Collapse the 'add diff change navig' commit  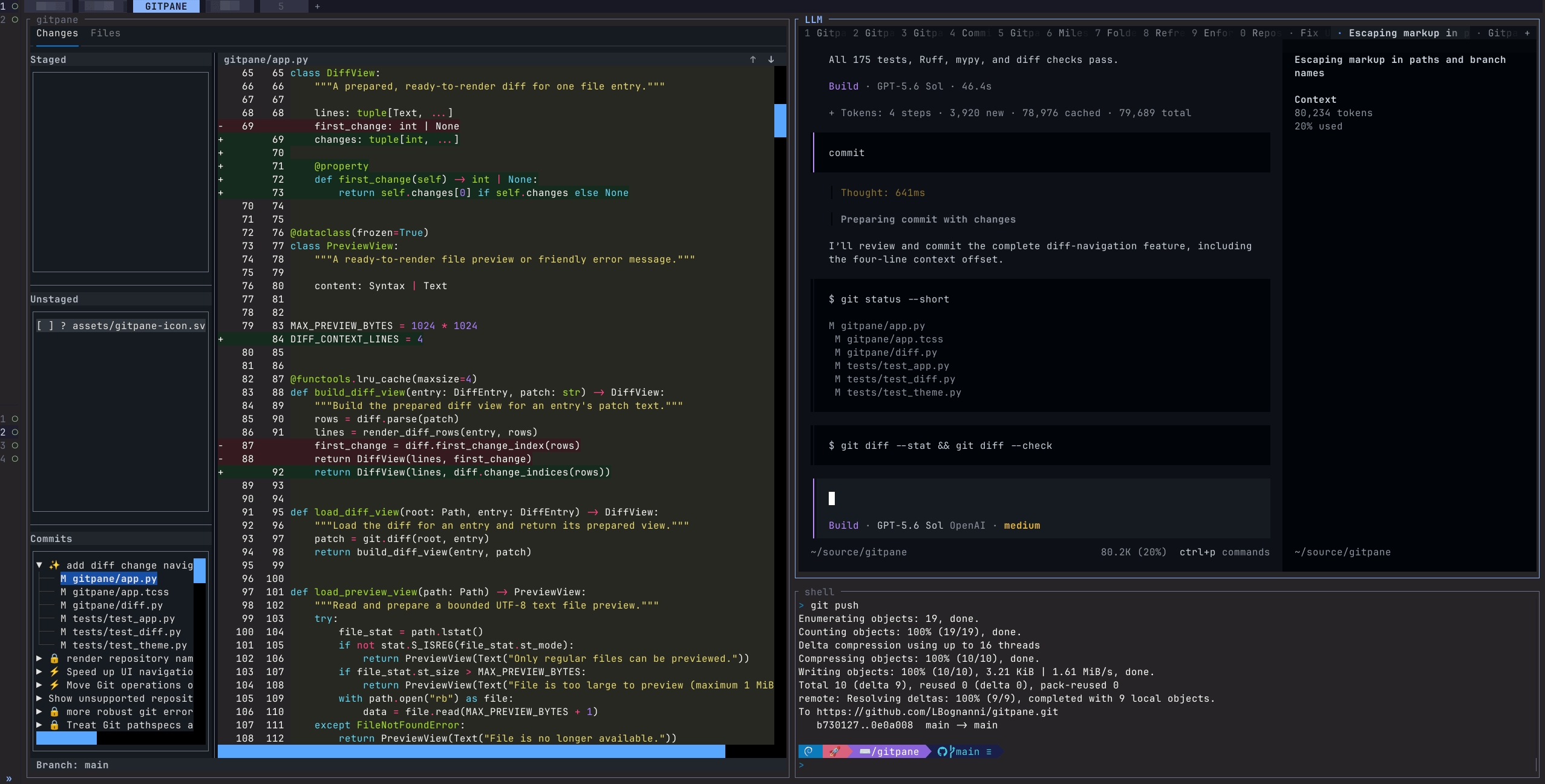(39, 565)
